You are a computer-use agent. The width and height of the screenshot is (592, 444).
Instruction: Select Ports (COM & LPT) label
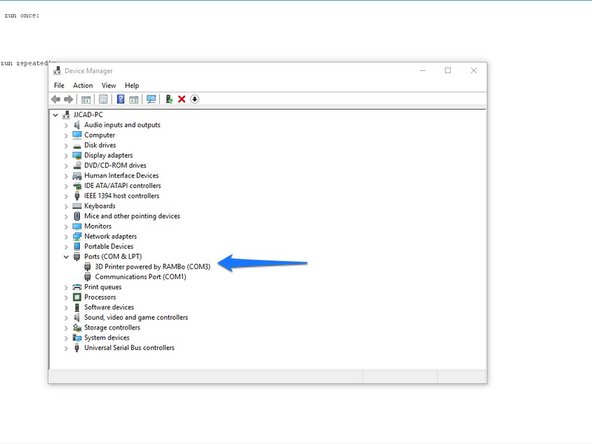tap(113, 257)
